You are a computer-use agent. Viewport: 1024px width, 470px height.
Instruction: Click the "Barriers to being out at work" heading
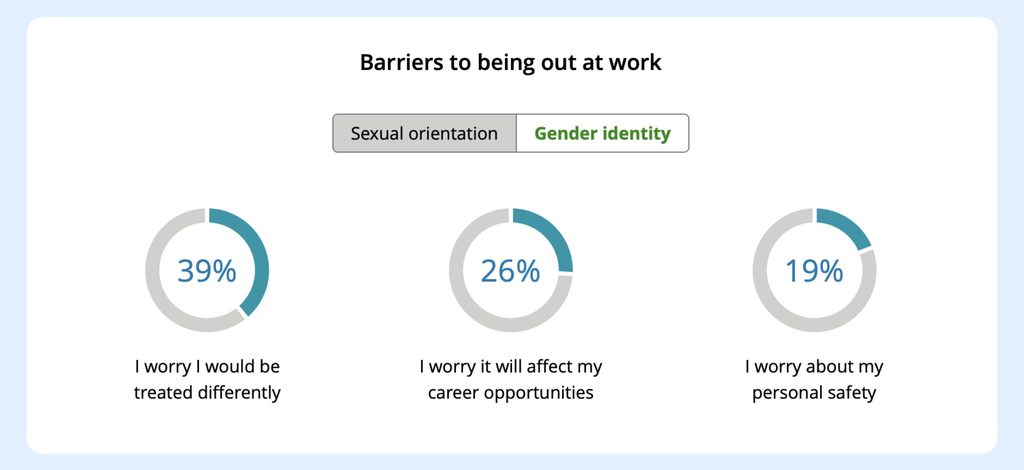point(510,63)
